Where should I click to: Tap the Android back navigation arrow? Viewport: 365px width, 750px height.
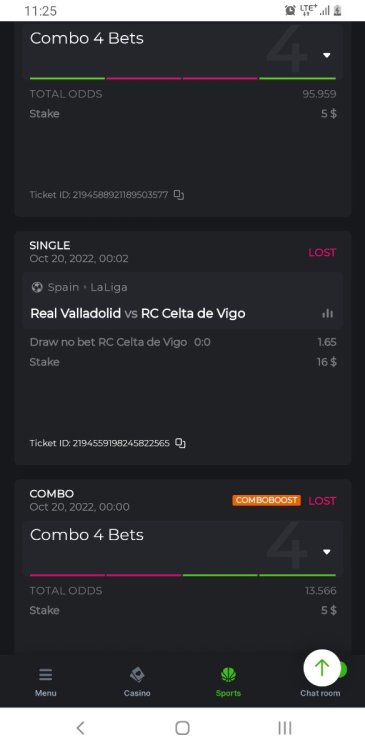[80, 728]
